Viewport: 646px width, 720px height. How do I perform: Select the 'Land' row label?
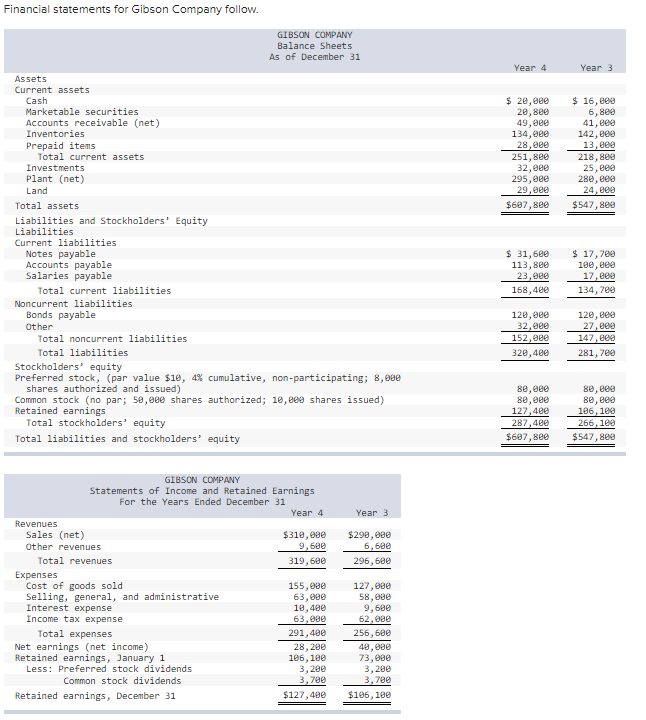tap(36, 191)
